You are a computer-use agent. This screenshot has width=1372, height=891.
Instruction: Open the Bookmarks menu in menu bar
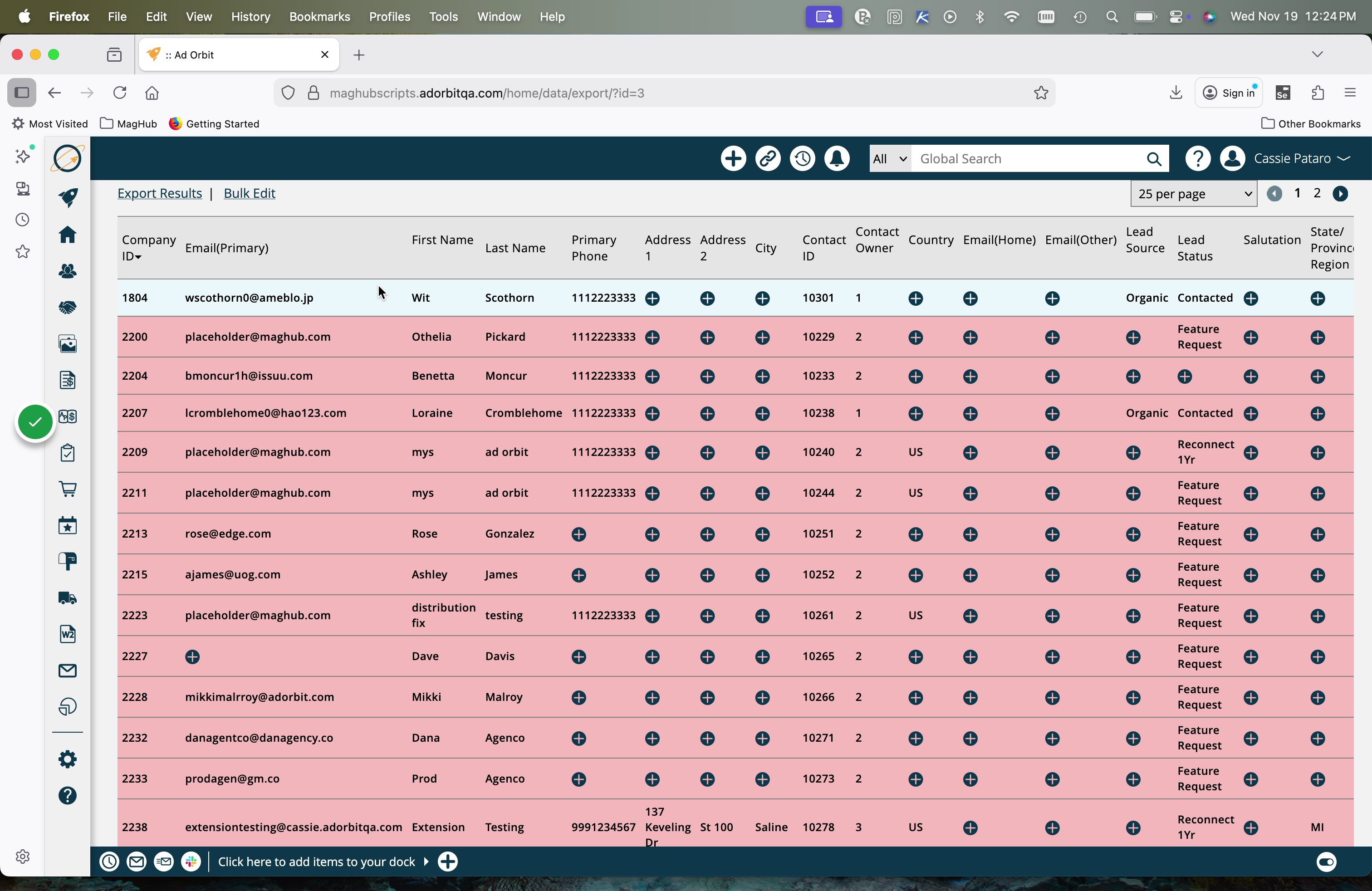319,17
